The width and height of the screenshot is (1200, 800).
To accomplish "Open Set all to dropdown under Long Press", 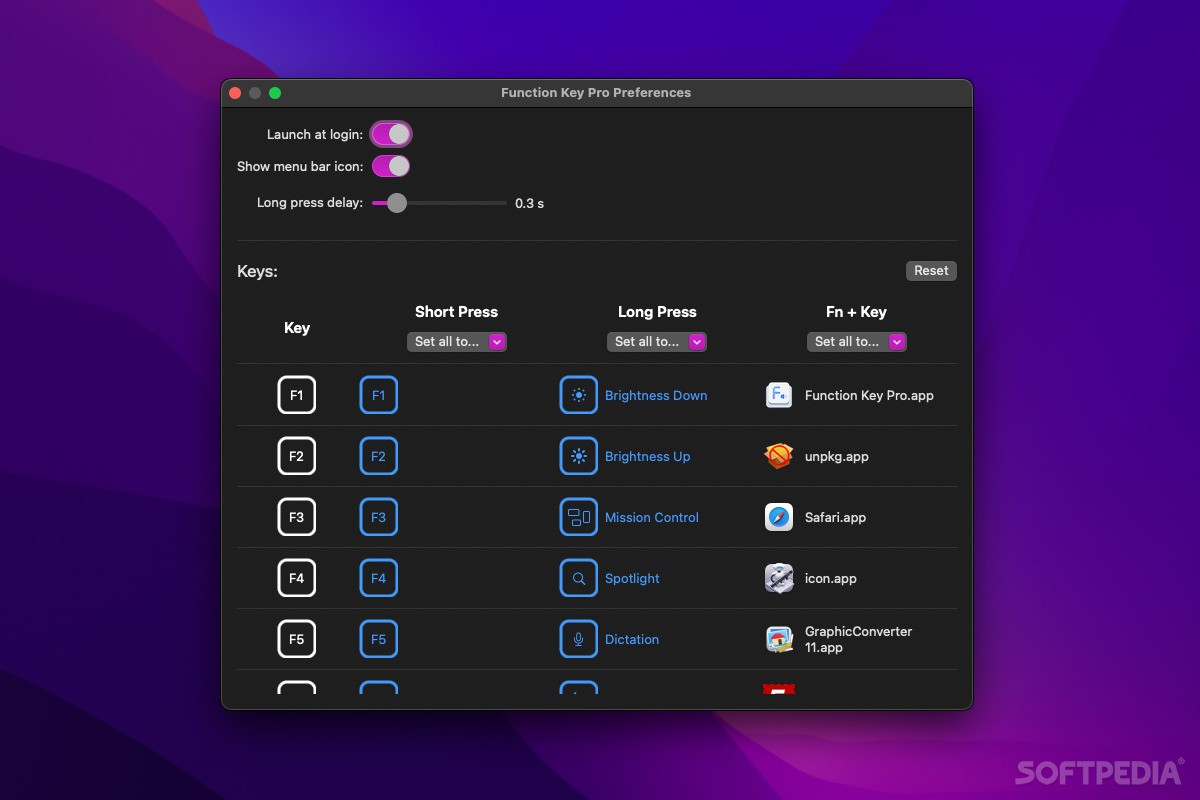I will click(x=657, y=341).
